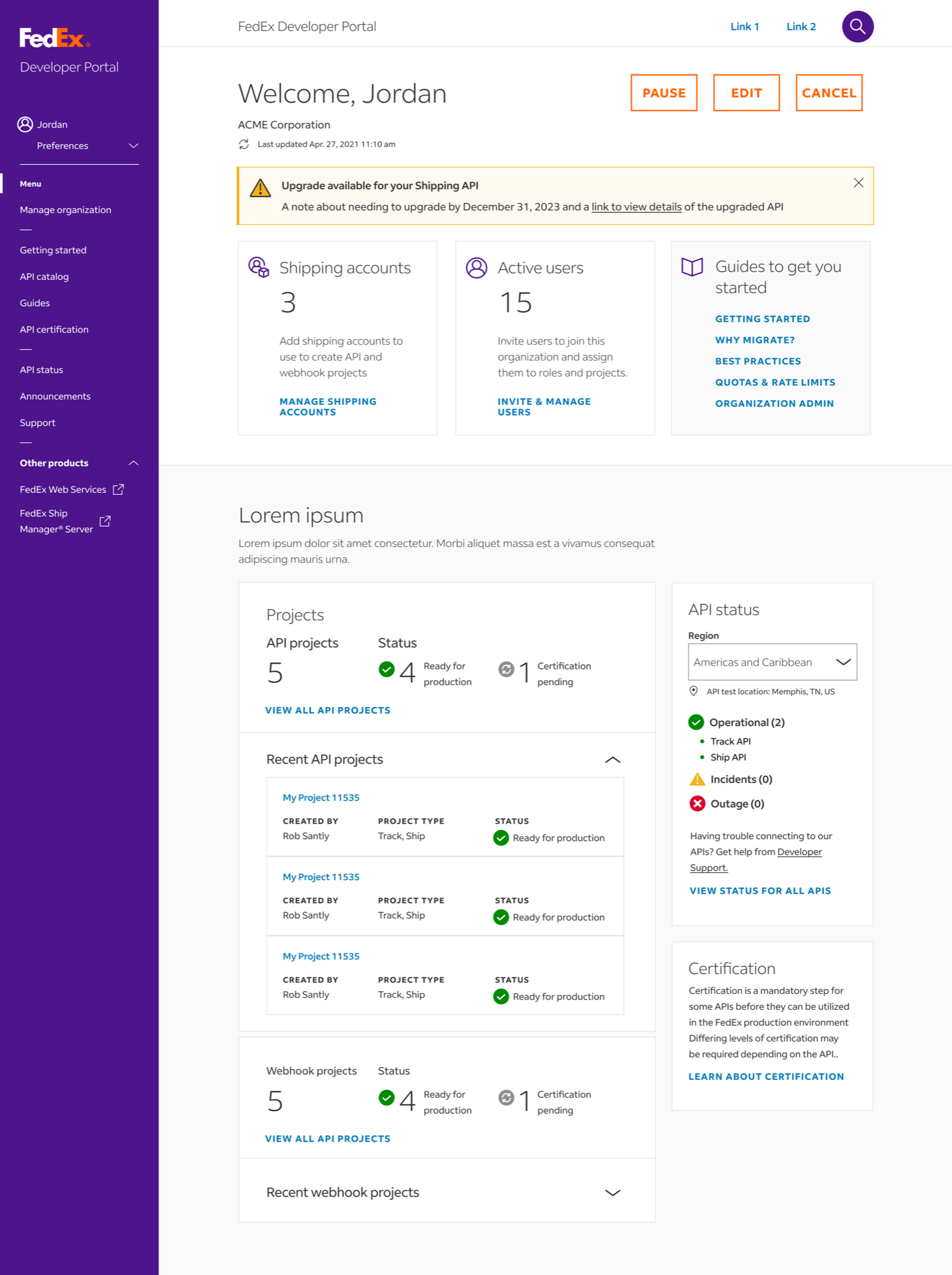Open Link 1 in the header
952x1275 pixels.
pyautogui.click(x=745, y=27)
